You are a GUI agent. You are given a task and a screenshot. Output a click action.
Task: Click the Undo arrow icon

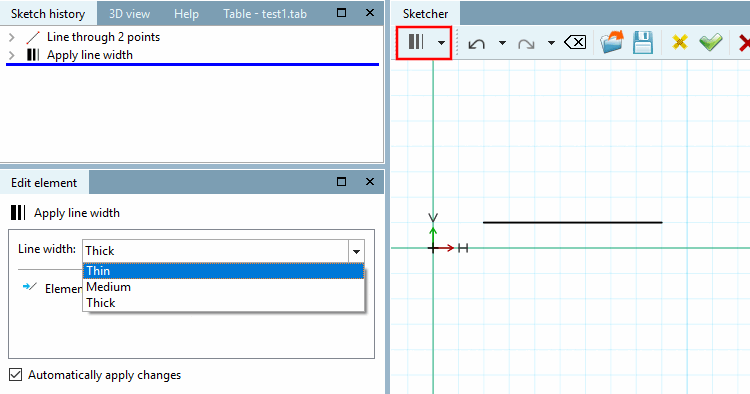(476, 44)
